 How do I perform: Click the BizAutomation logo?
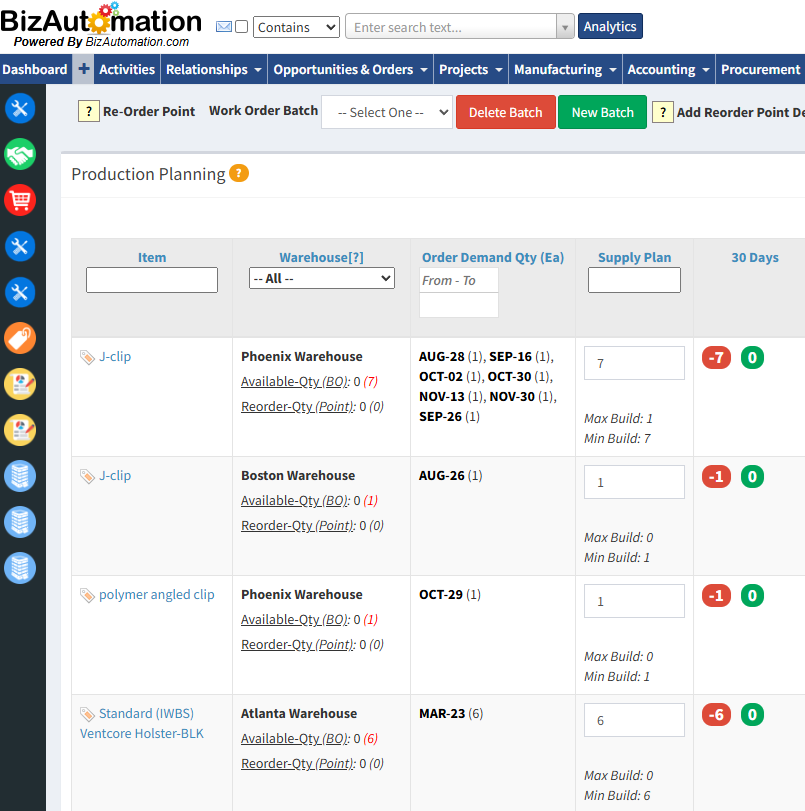(101, 25)
